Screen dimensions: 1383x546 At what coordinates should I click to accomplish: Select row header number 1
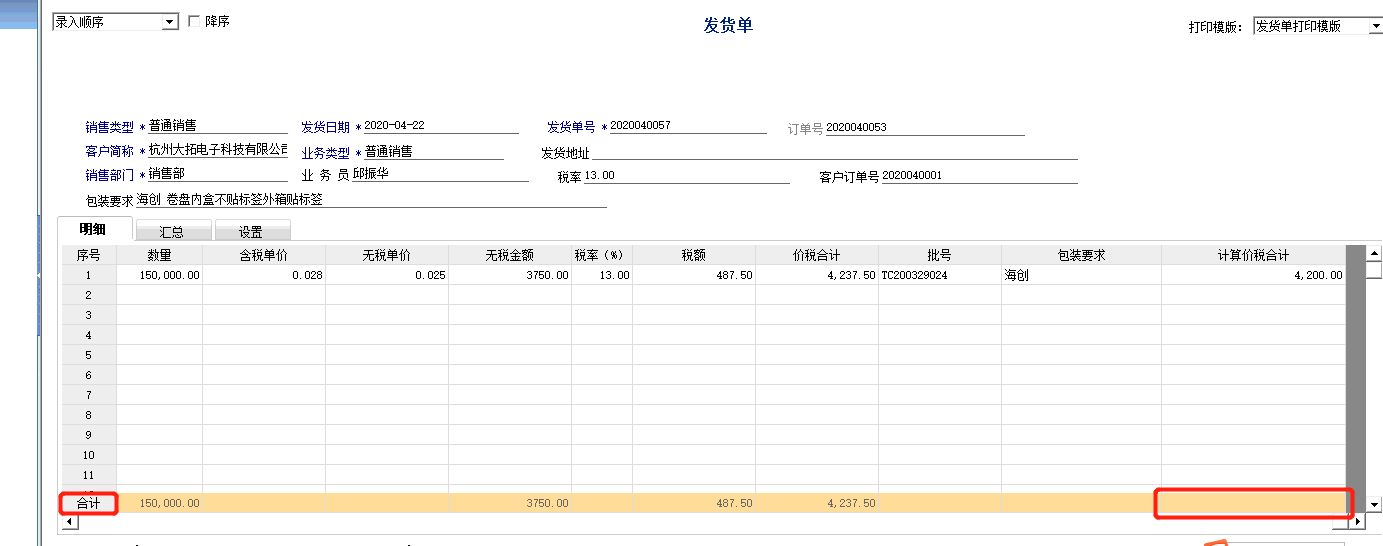[89, 275]
